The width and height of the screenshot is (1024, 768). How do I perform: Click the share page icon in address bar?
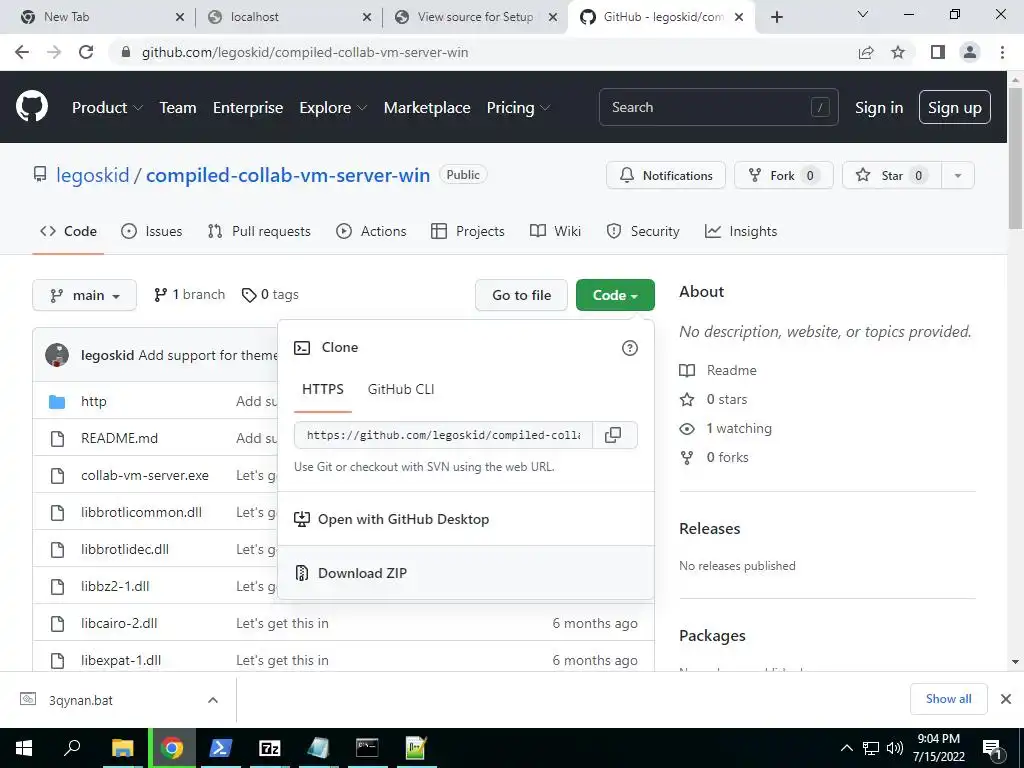pos(866,52)
